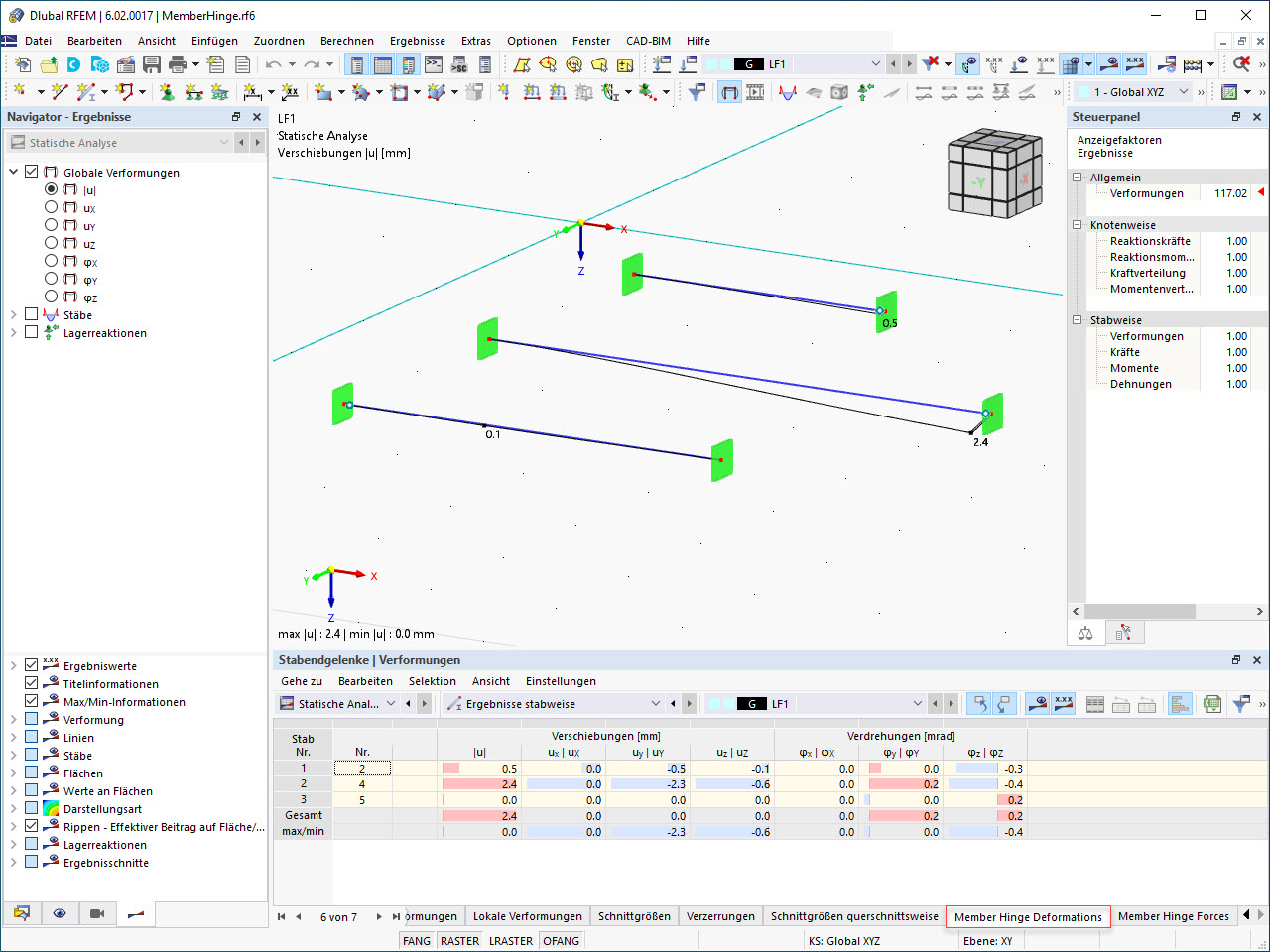
Task: Switch to navigator camera (views) tab
Action: pos(97,913)
